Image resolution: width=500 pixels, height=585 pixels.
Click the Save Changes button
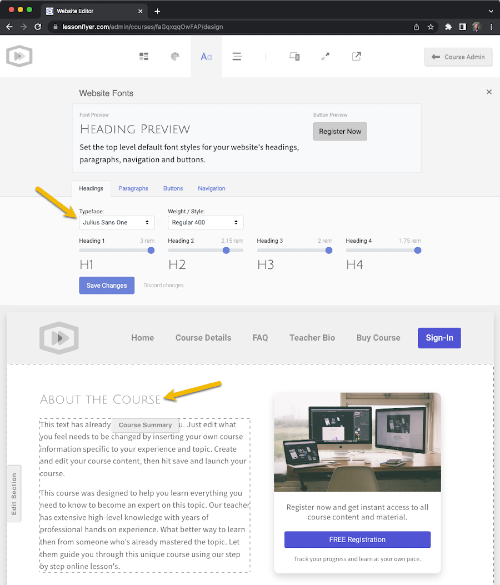coord(107,285)
